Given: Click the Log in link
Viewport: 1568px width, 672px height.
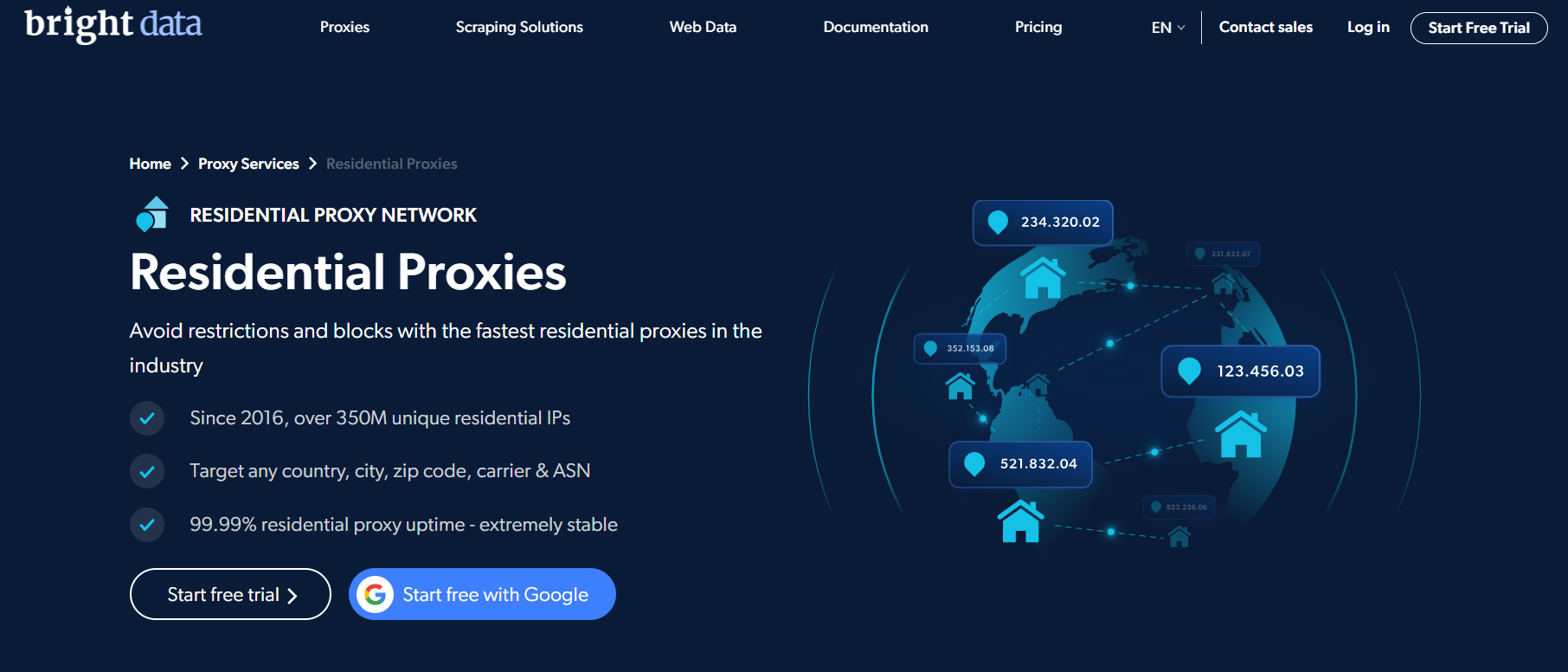Looking at the screenshot, I should click(1368, 27).
